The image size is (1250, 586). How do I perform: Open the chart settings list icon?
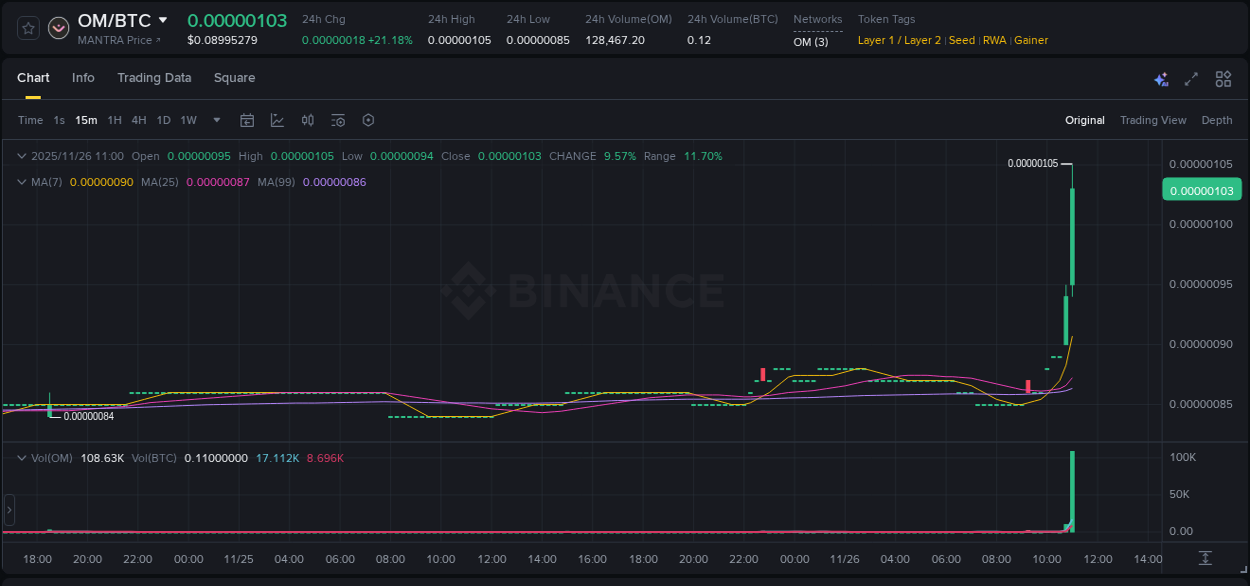click(x=338, y=120)
